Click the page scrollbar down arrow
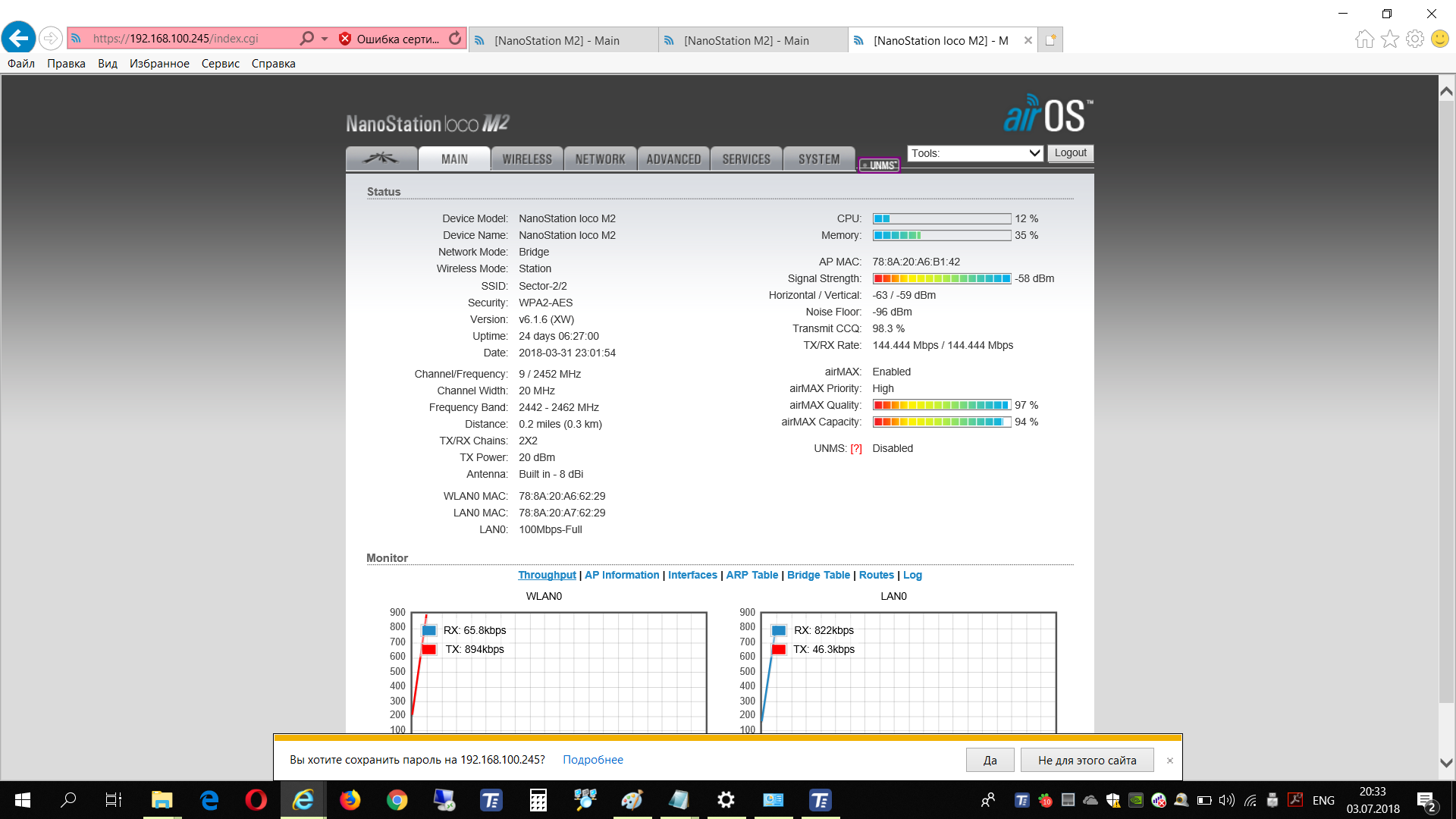 click(1446, 763)
